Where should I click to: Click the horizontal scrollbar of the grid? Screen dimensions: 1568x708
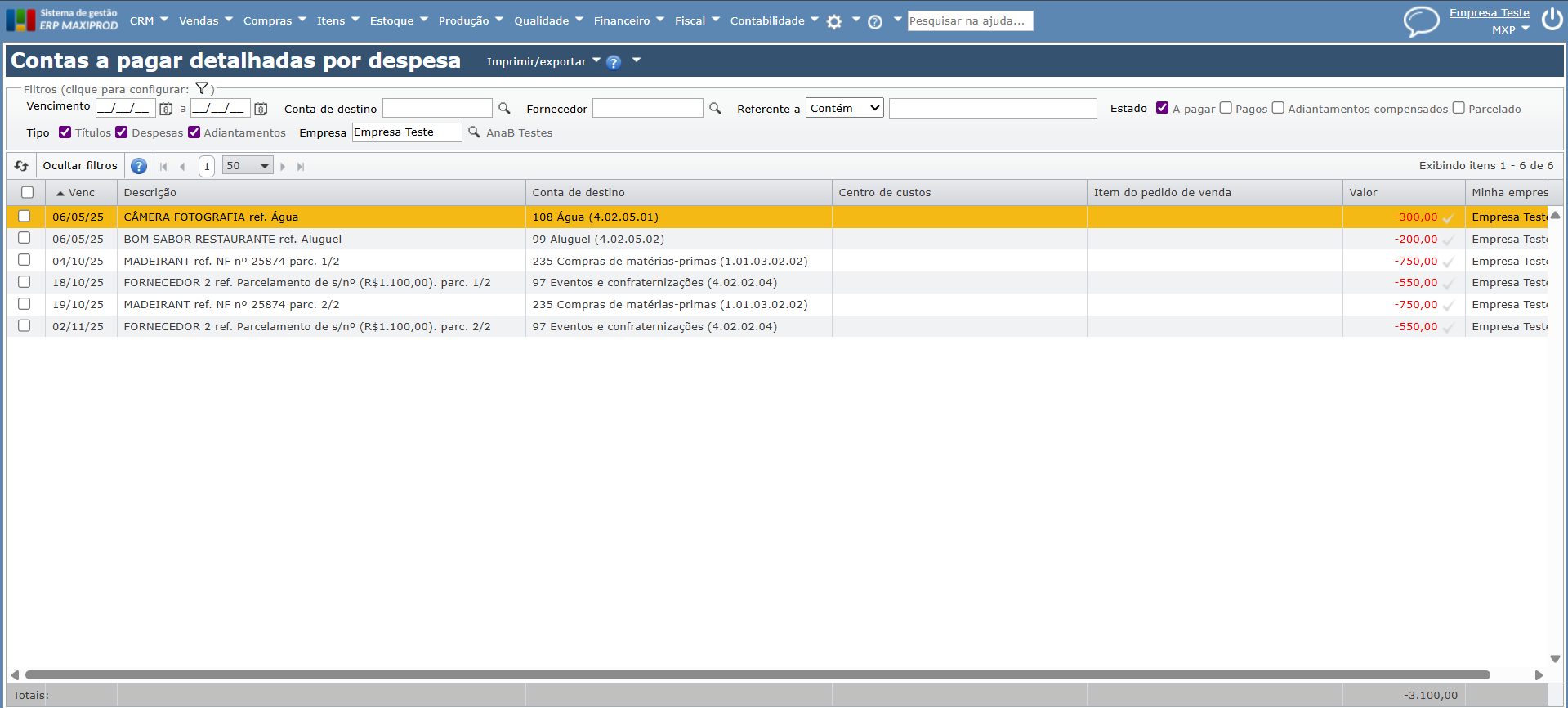coord(757,675)
